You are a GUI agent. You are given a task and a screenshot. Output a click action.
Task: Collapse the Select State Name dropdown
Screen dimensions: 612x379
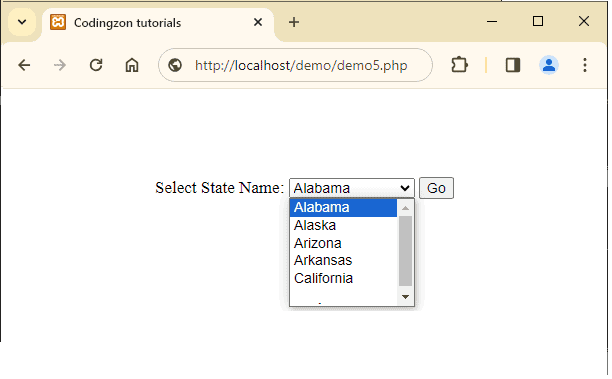[352, 188]
